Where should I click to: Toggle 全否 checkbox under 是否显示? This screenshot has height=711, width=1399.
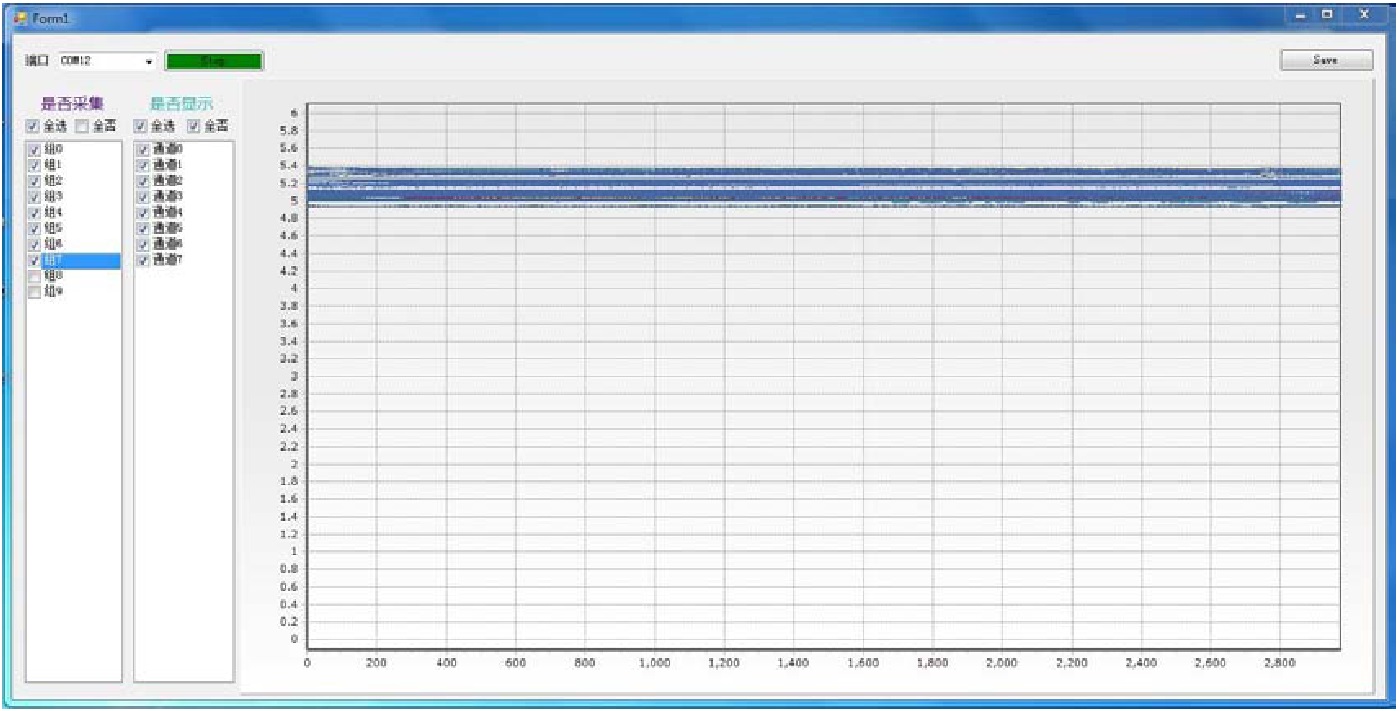click(x=194, y=127)
